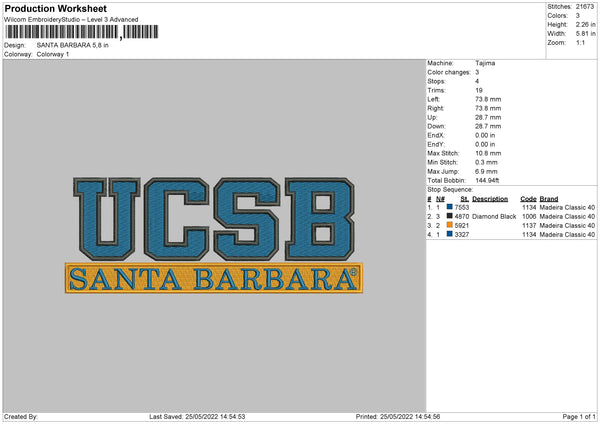Click the Right value 73.8 mm
Viewport: 600px width, 424px height.
click(488, 108)
